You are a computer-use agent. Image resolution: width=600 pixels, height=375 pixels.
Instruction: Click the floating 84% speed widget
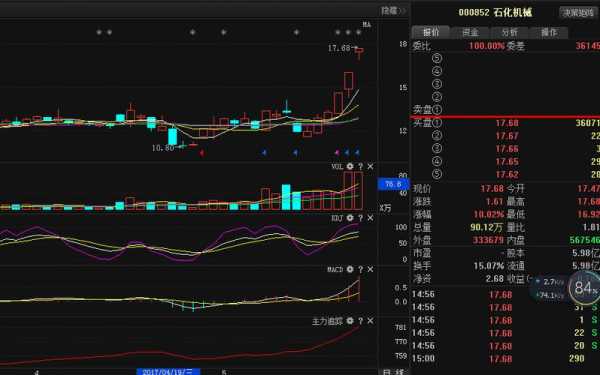583,288
